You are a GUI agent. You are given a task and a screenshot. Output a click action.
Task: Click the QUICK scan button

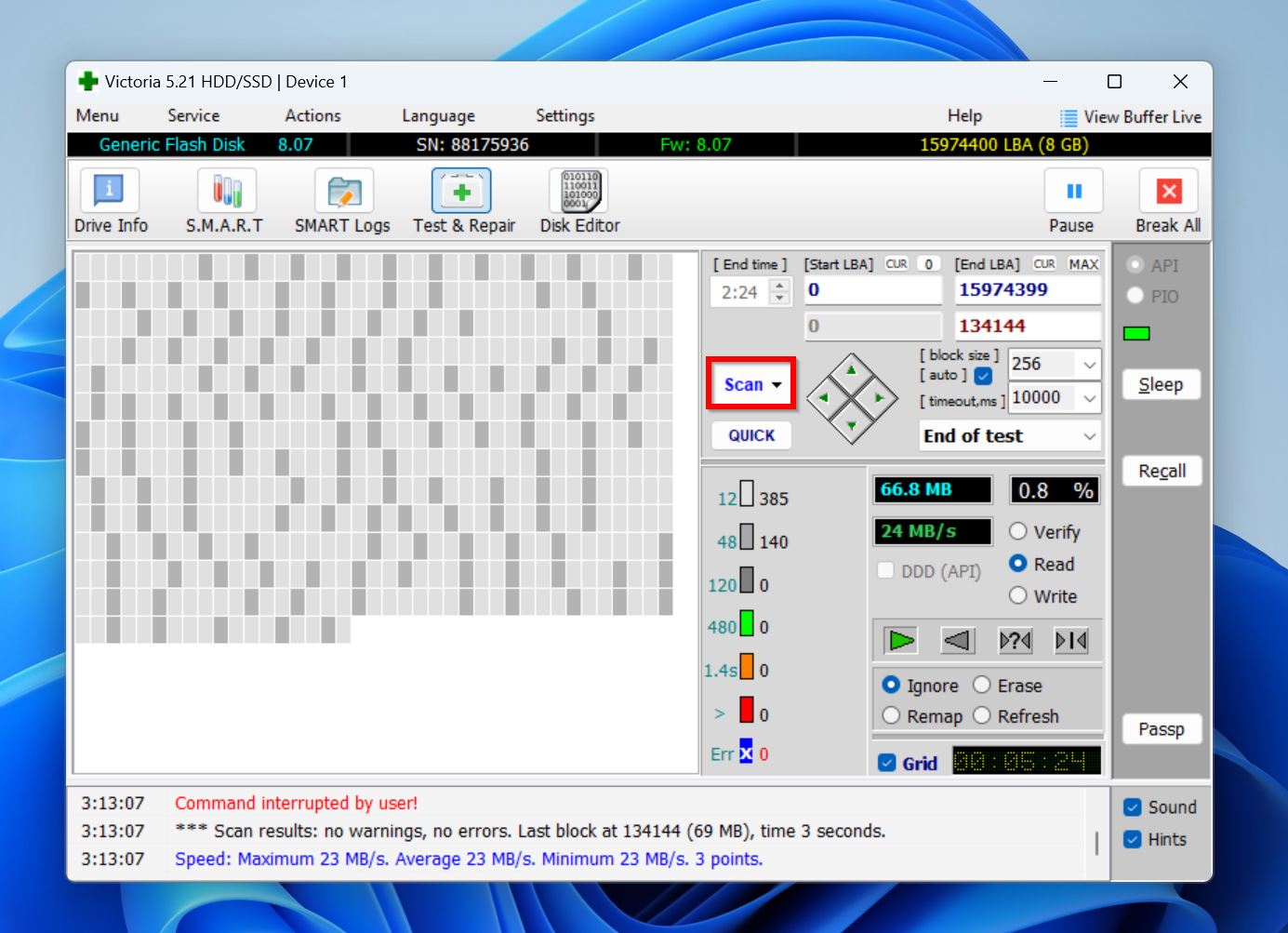pos(751,435)
